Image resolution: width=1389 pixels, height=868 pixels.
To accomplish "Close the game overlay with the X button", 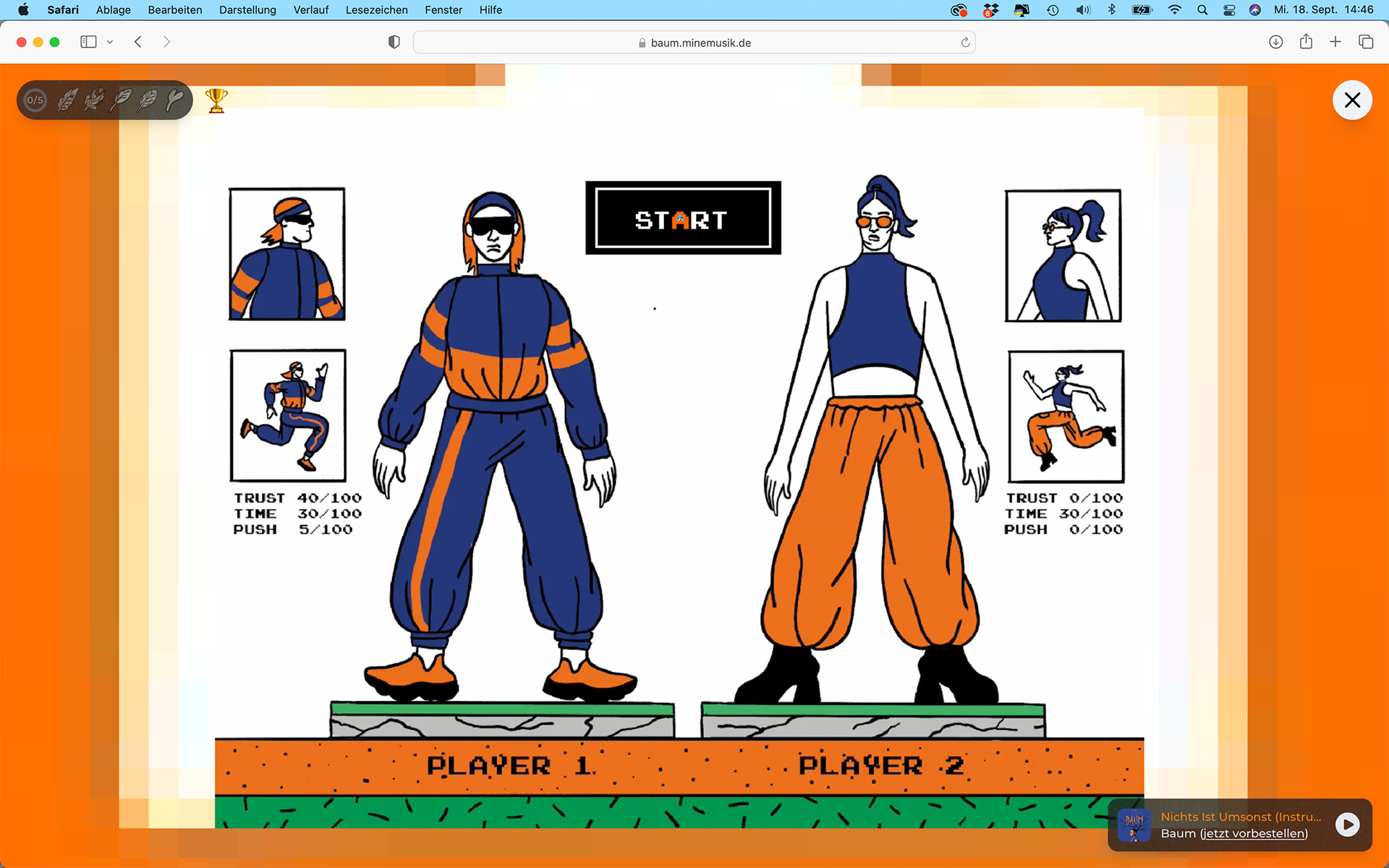I will pyautogui.click(x=1351, y=100).
